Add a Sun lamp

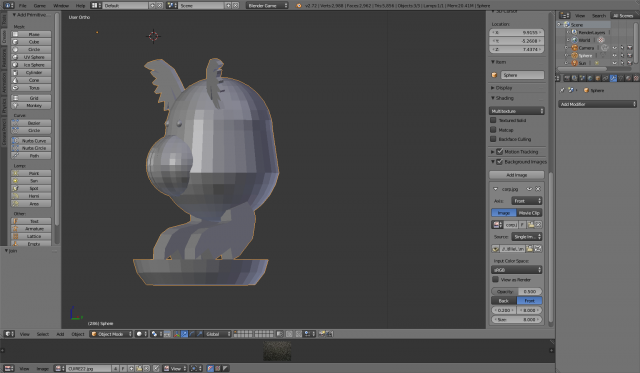click(31, 181)
